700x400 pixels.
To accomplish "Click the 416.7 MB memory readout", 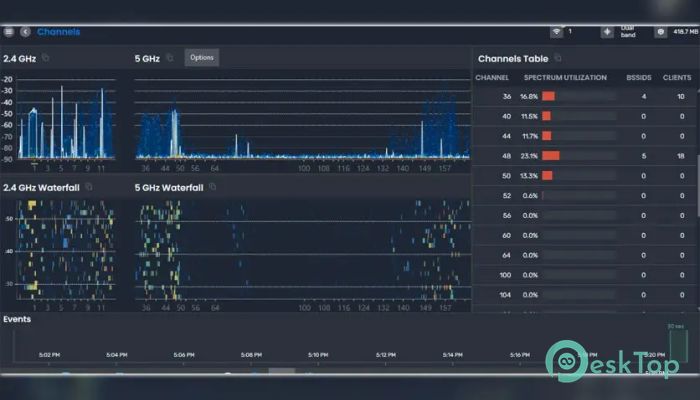I will pos(686,32).
